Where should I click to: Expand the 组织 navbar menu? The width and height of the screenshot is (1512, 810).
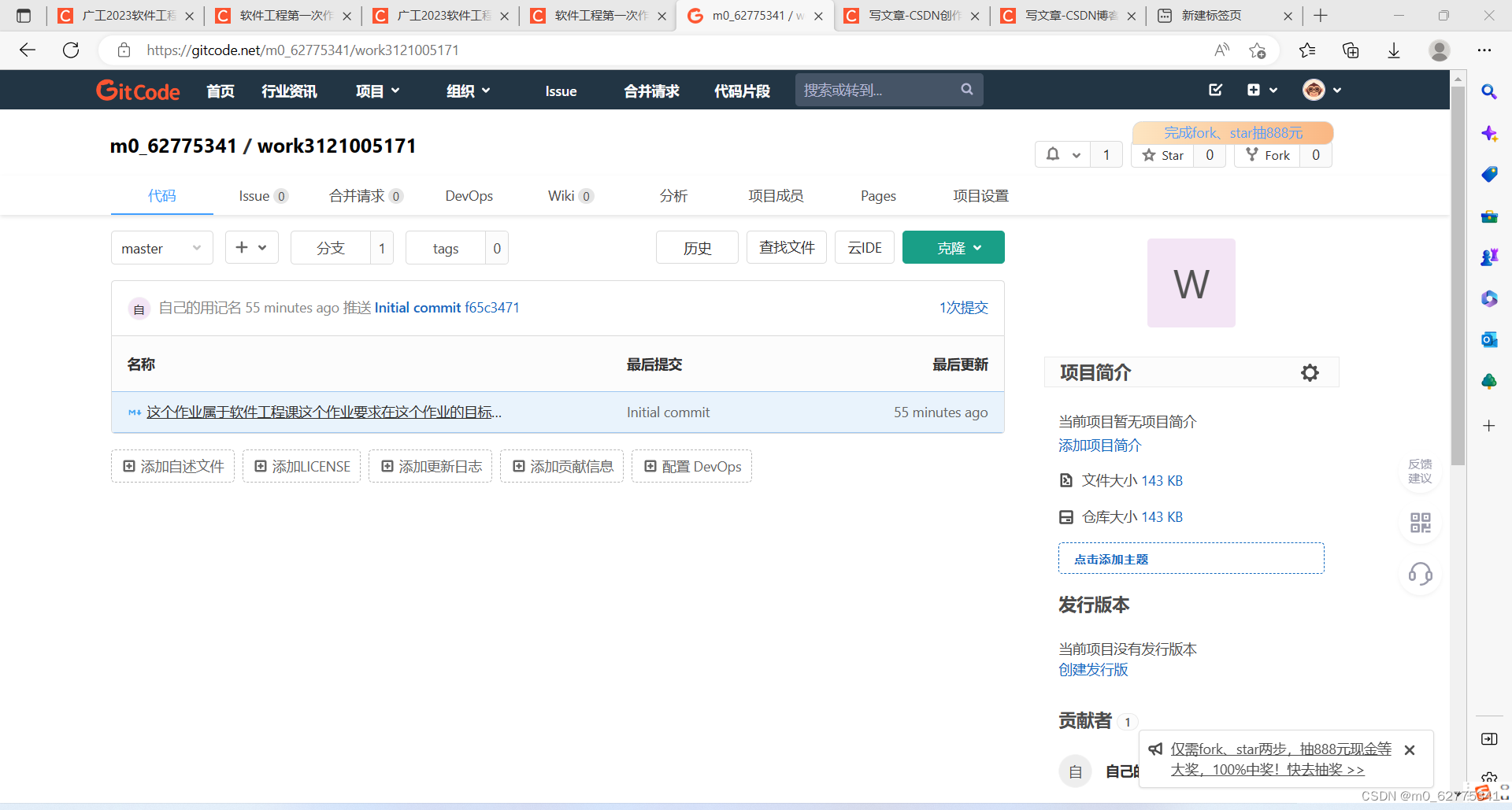tap(468, 91)
